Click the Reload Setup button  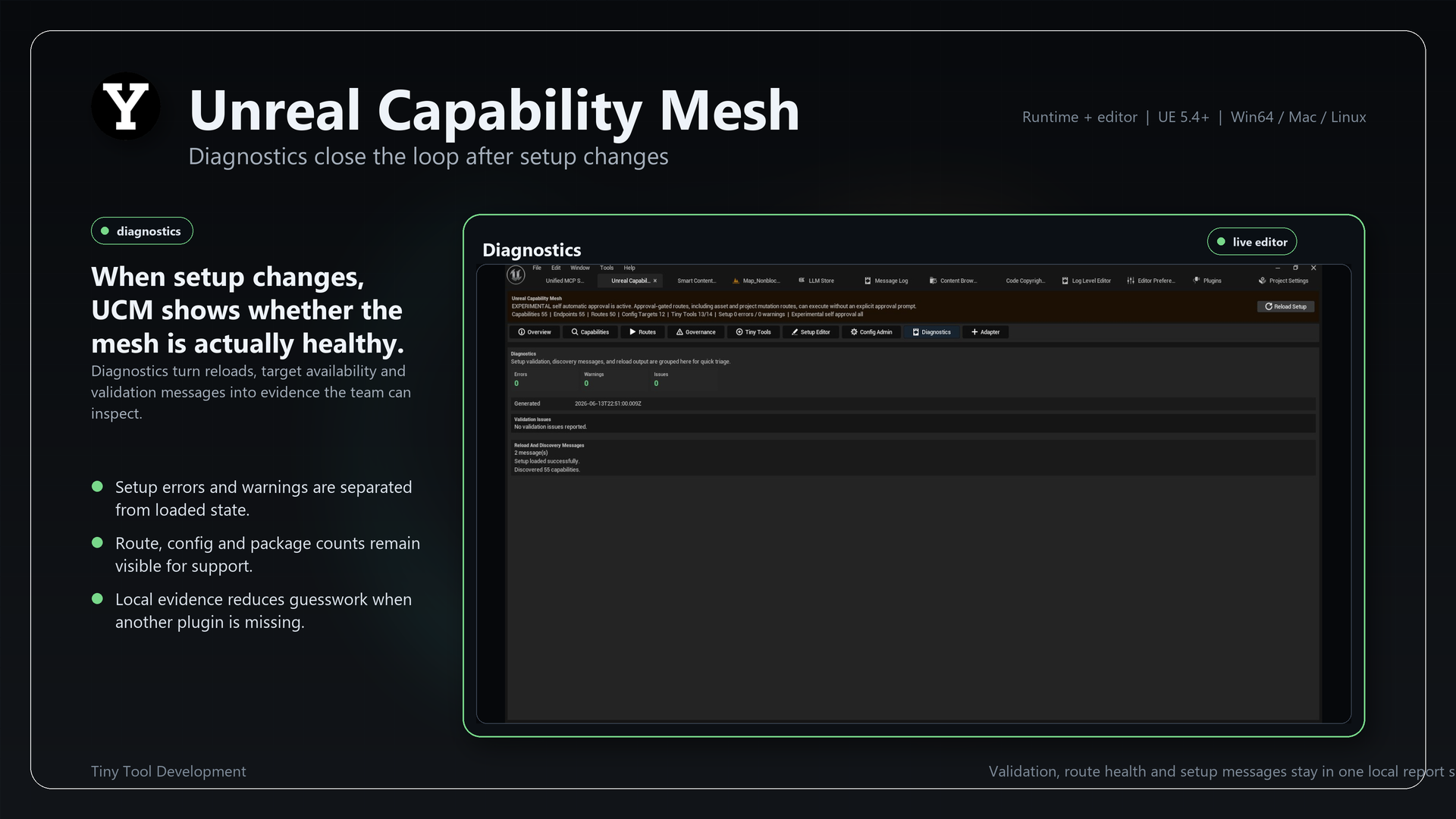point(1286,306)
